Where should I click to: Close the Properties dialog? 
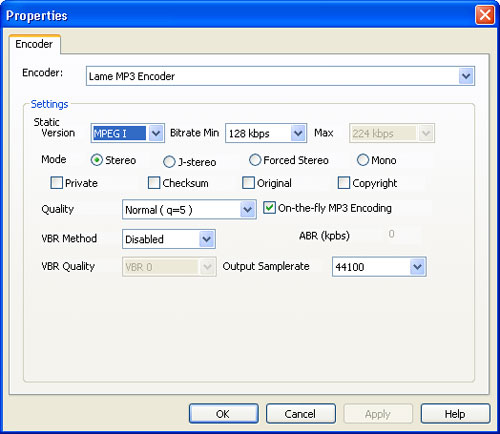pyautogui.click(x=485, y=15)
